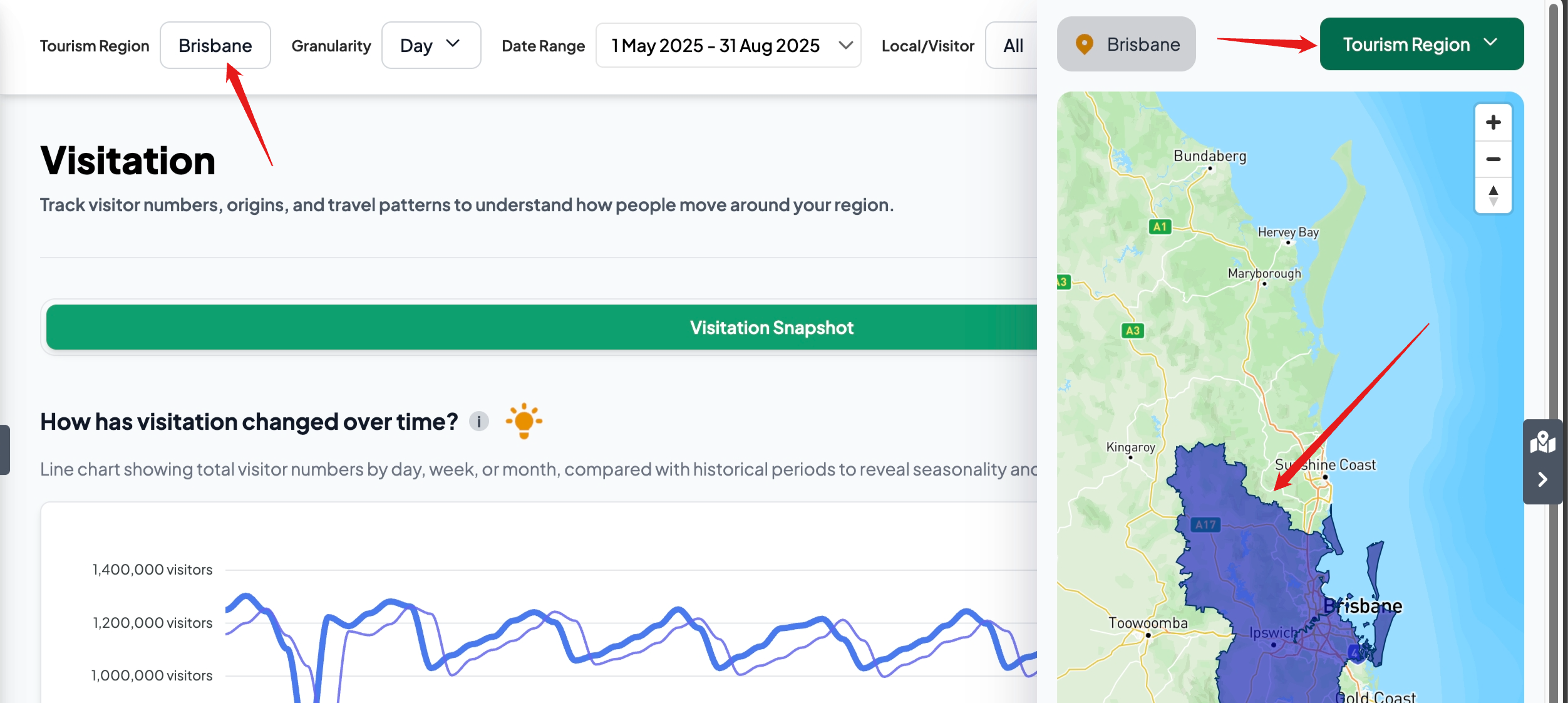Click the vertical scrollbar on right edge
Screen dimensions: 1568x703
[x=1554, y=251]
